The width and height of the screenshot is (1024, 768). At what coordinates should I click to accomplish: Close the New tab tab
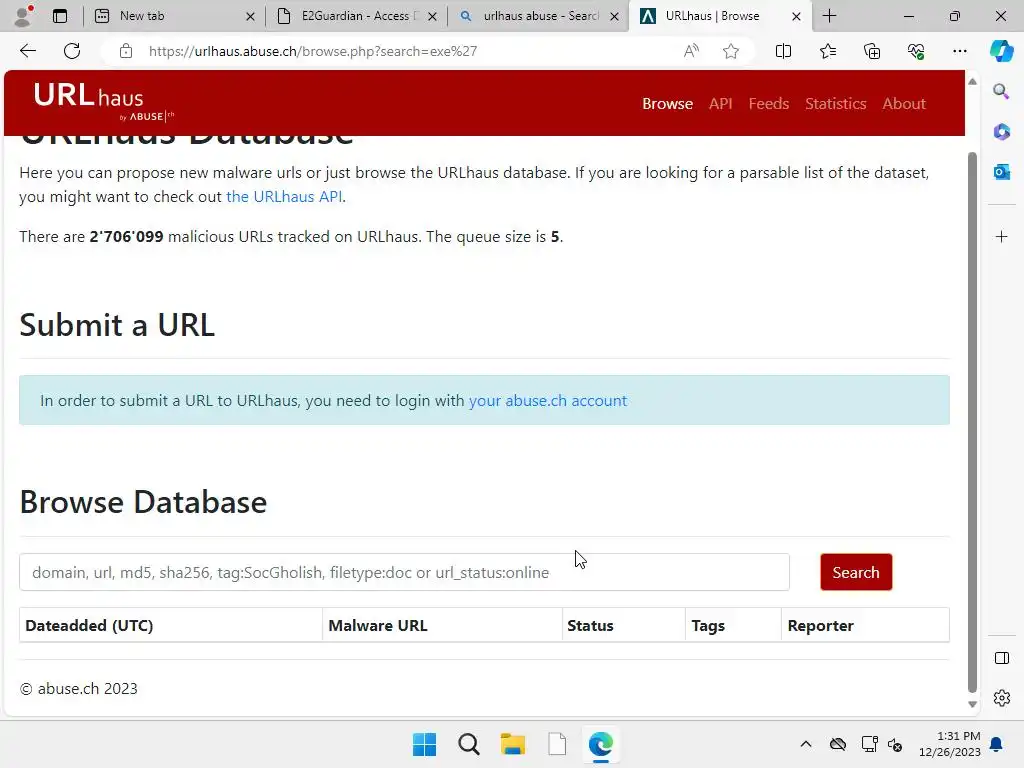point(250,16)
